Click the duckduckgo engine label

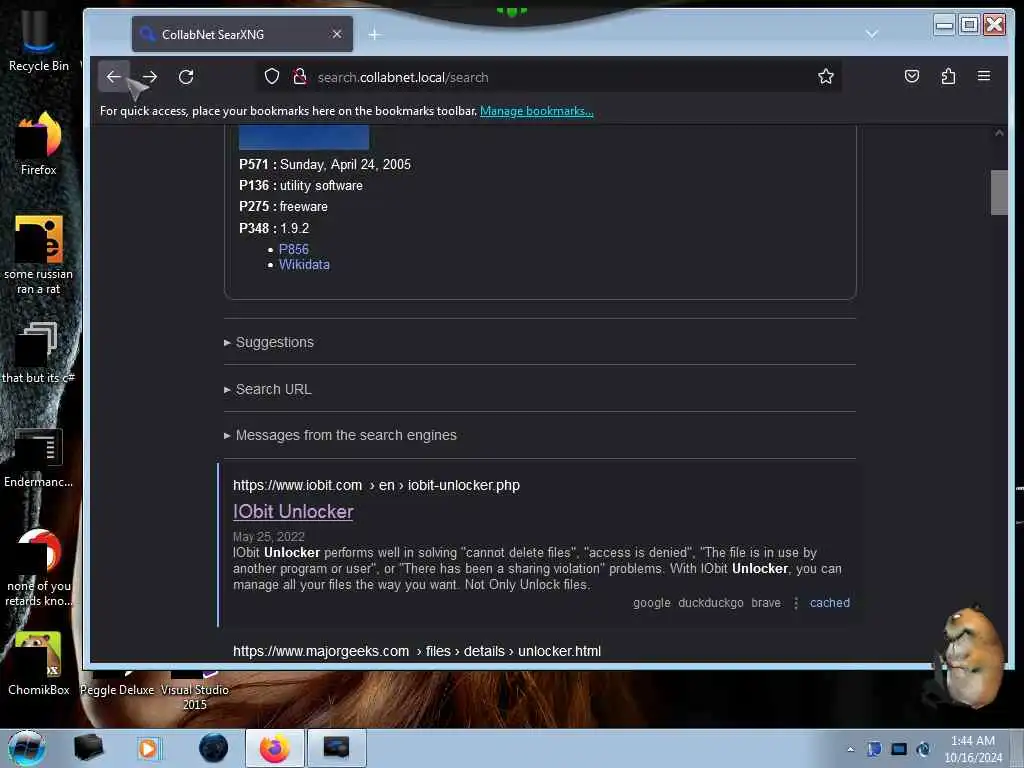click(x=711, y=603)
